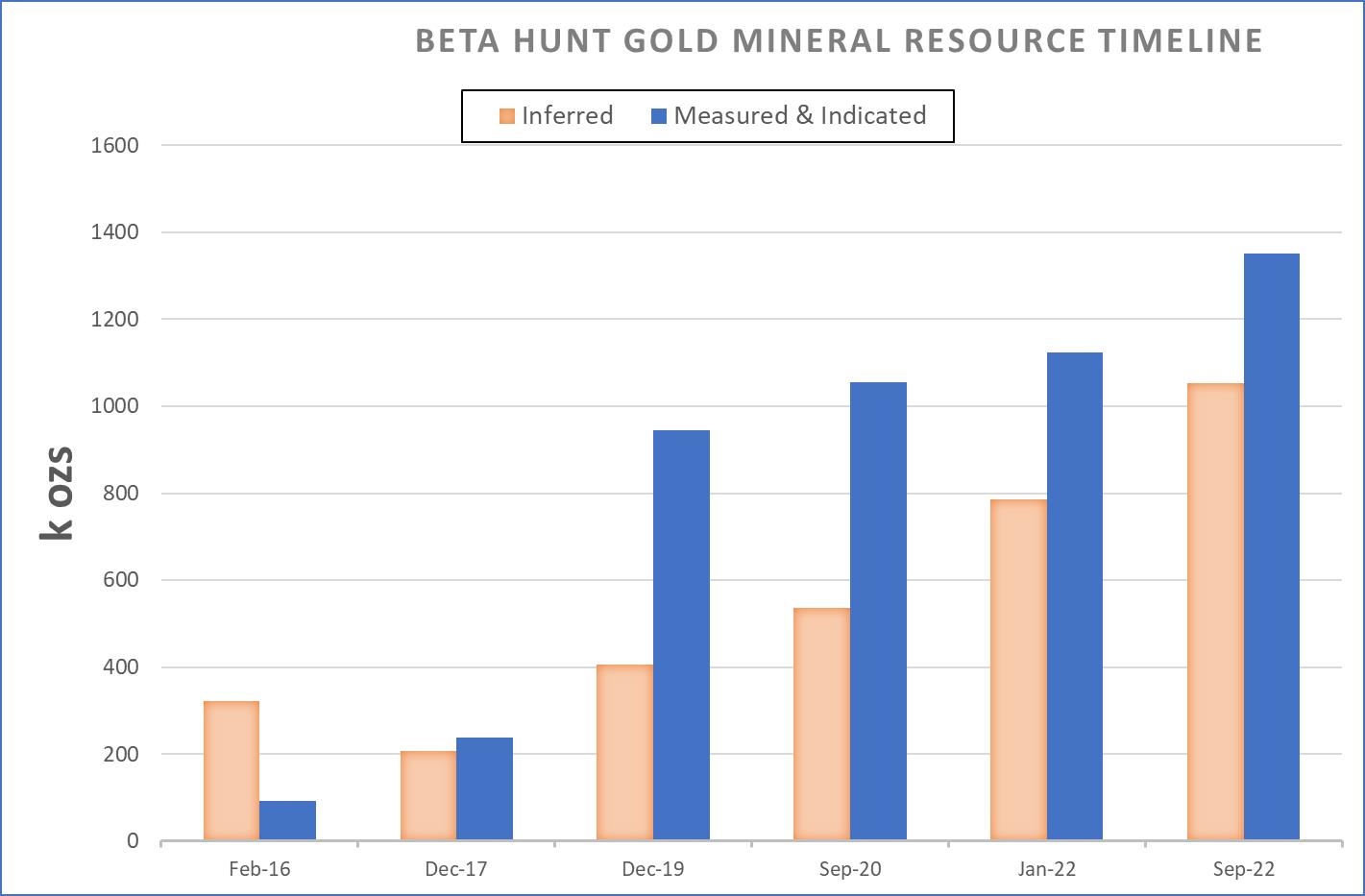The image size is (1365, 896).
Task: Click the Jan-22 axis label
Action: 1046,868
